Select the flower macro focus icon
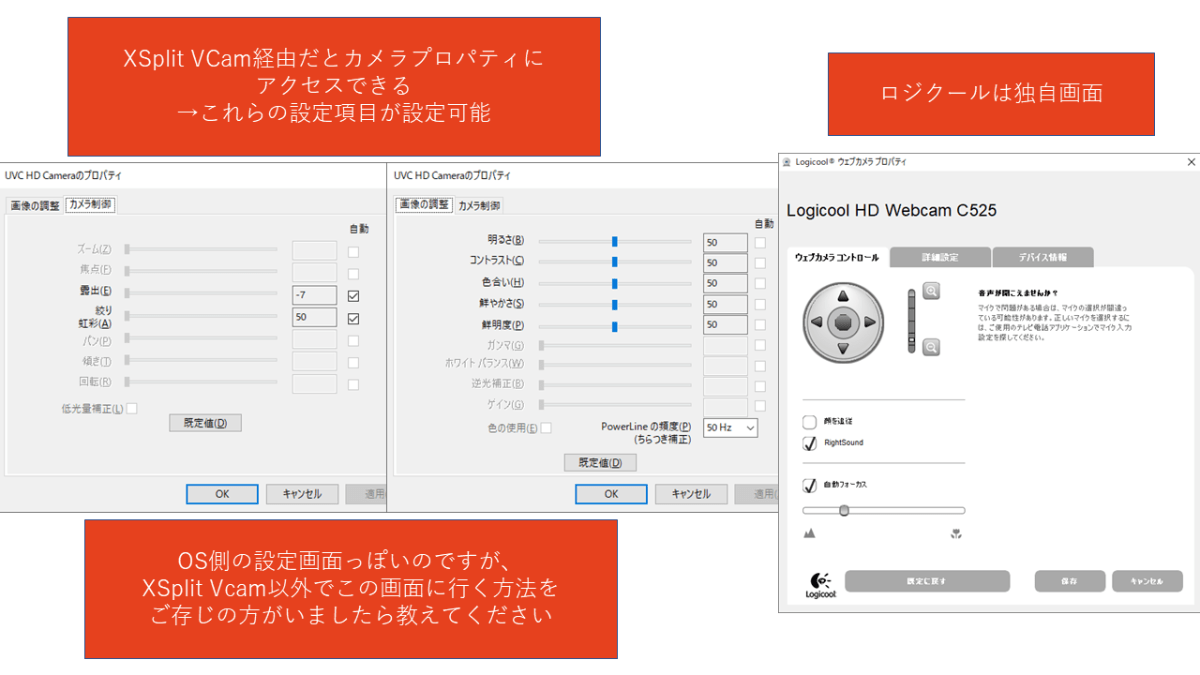This screenshot has height=675, width=1200. (955, 534)
